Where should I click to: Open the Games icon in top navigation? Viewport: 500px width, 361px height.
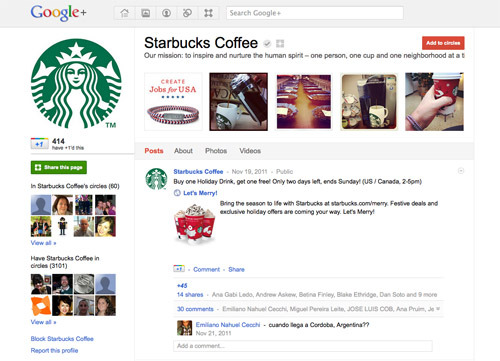pos(208,13)
